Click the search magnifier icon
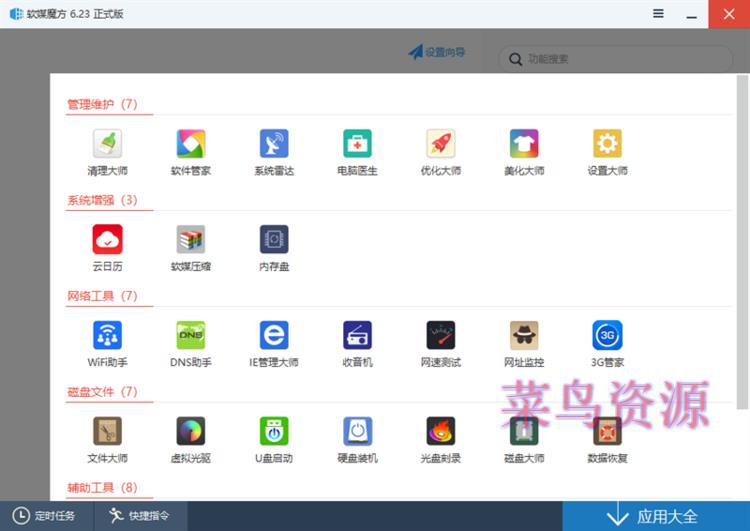 [515, 59]
